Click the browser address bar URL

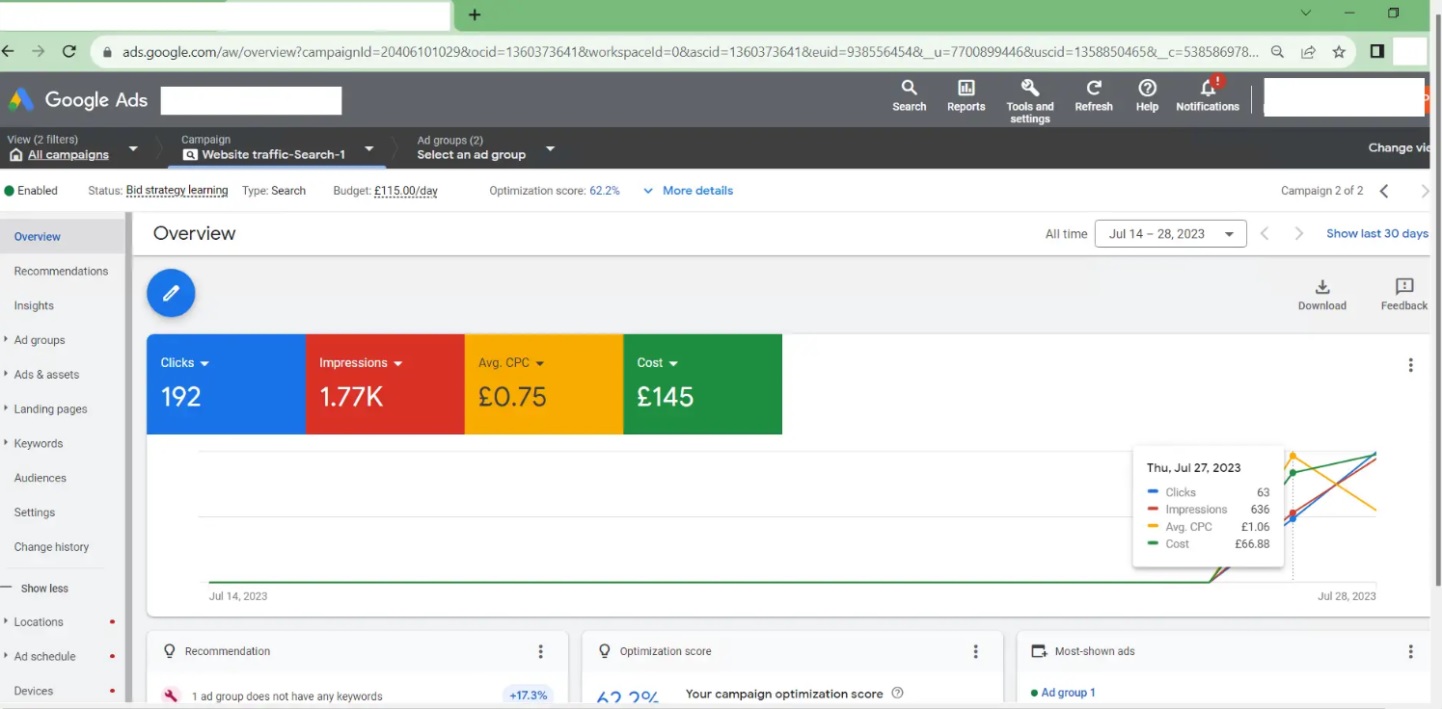pos(690,52)
